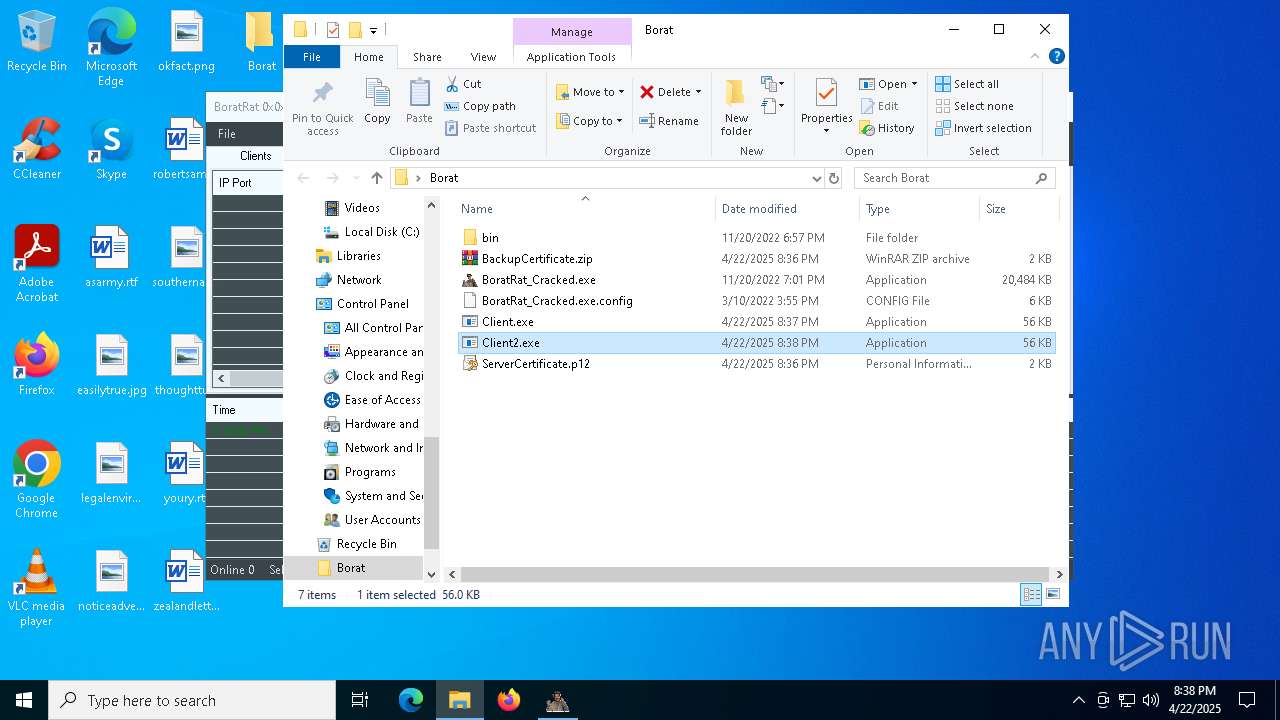
Task: Open the Skype desktop shortcut
Action: 111,149
